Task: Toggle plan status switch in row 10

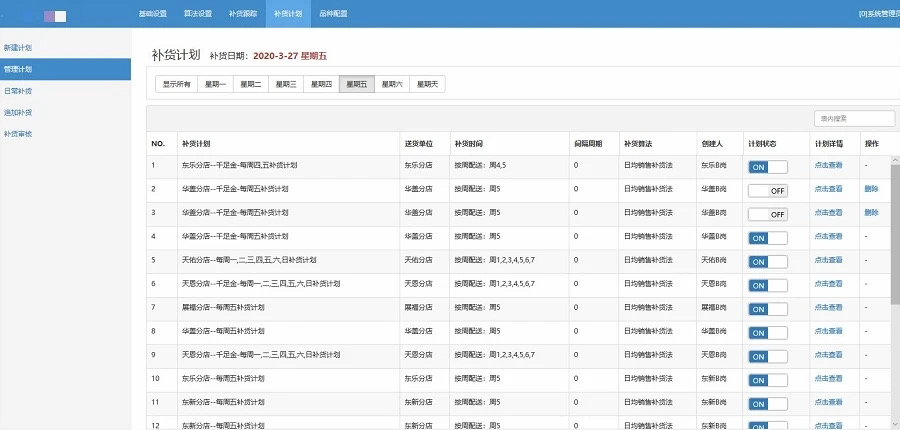Action: 767,380
